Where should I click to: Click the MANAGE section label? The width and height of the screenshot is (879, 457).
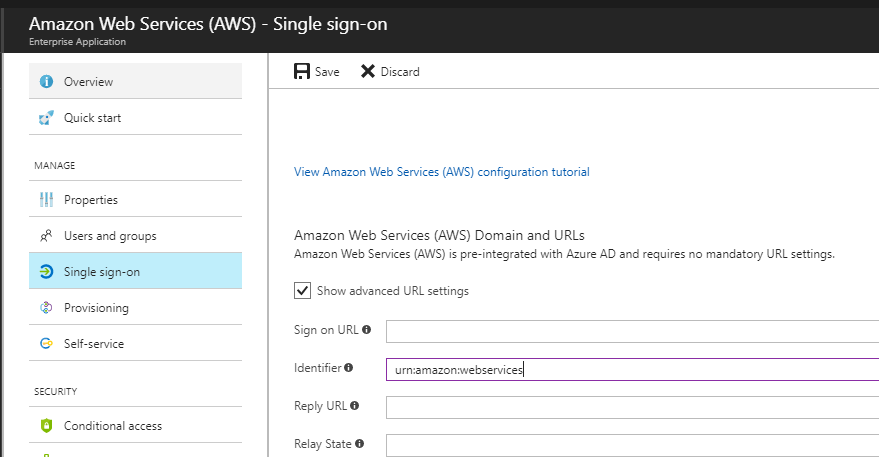54,165
